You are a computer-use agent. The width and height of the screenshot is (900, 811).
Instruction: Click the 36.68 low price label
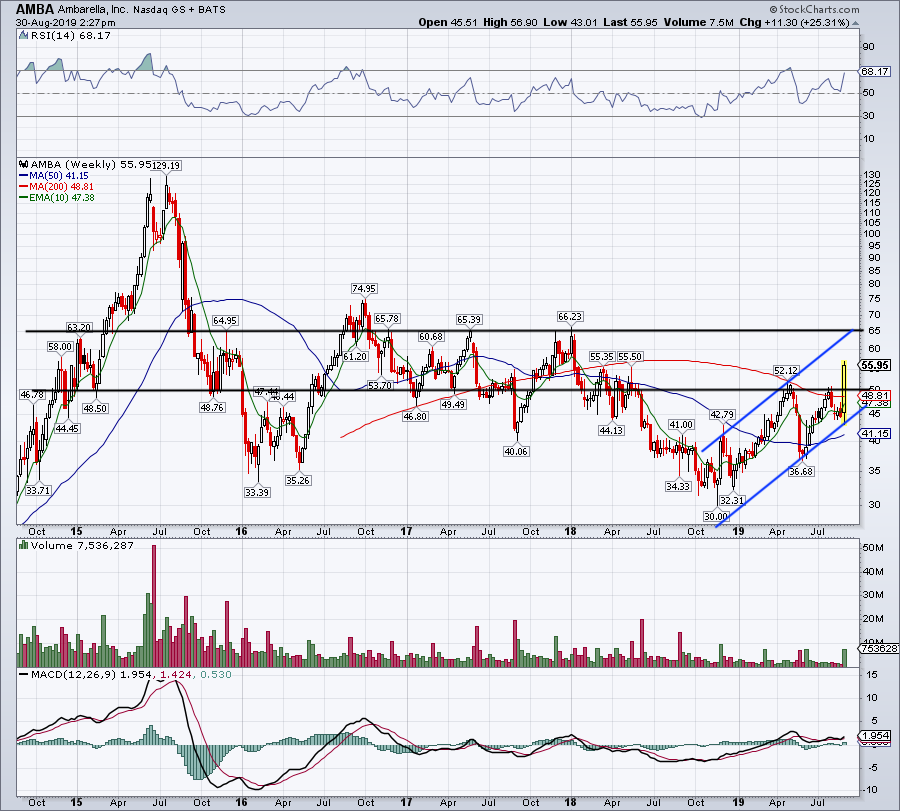(801, 472)
